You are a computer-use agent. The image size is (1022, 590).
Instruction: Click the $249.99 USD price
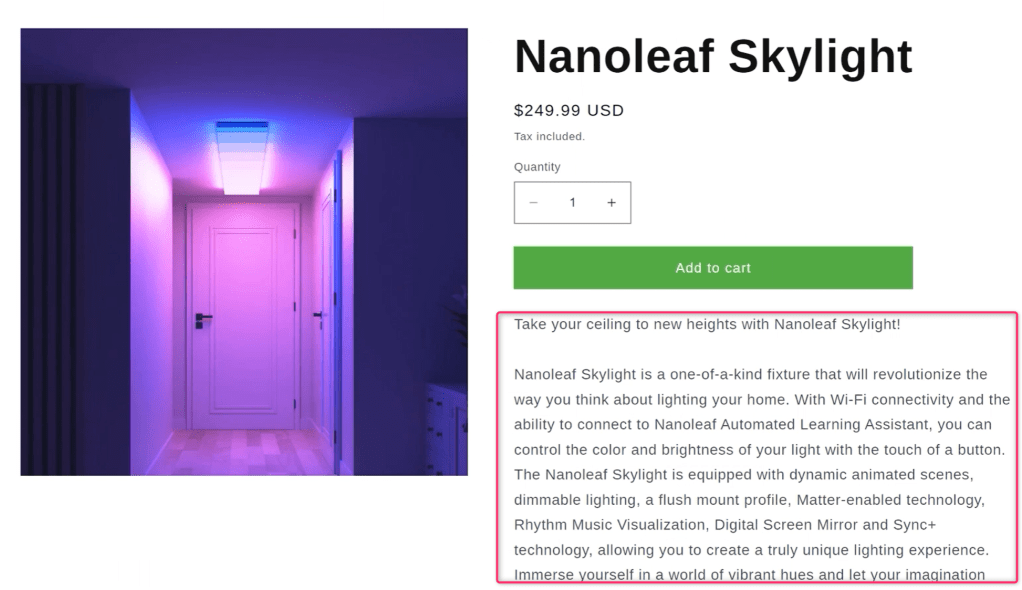[569, 110]
